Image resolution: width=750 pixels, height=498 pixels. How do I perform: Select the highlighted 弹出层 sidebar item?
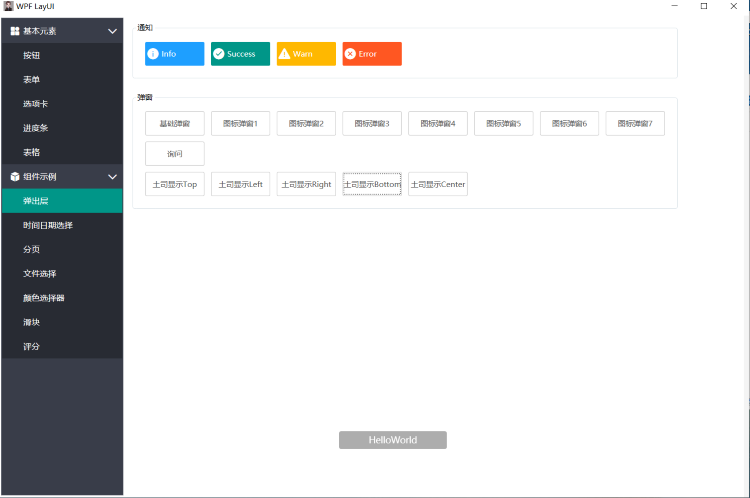point(62,201)
